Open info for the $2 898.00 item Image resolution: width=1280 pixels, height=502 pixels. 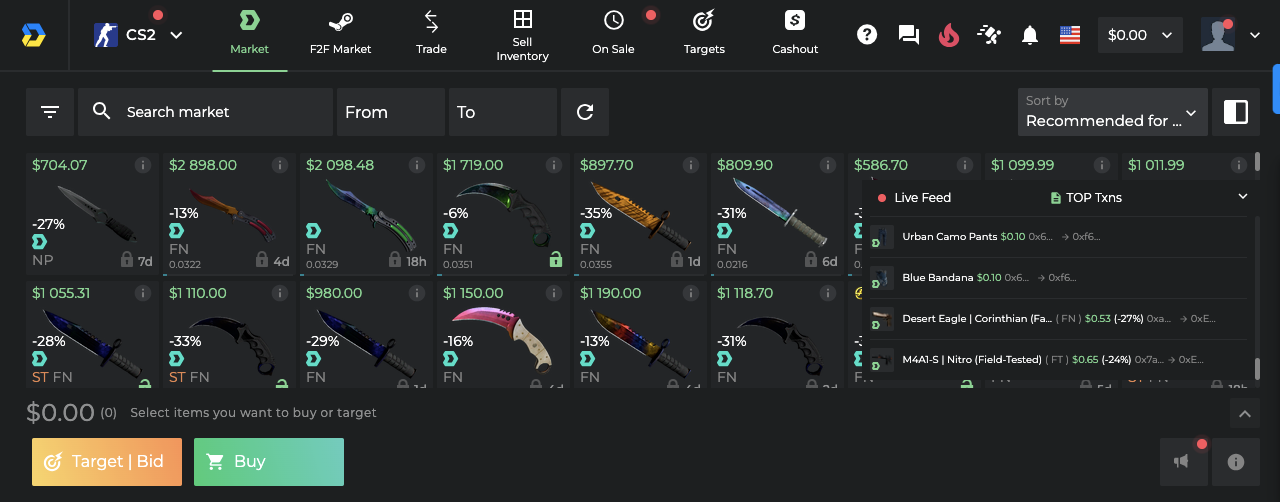pos(279,165)
